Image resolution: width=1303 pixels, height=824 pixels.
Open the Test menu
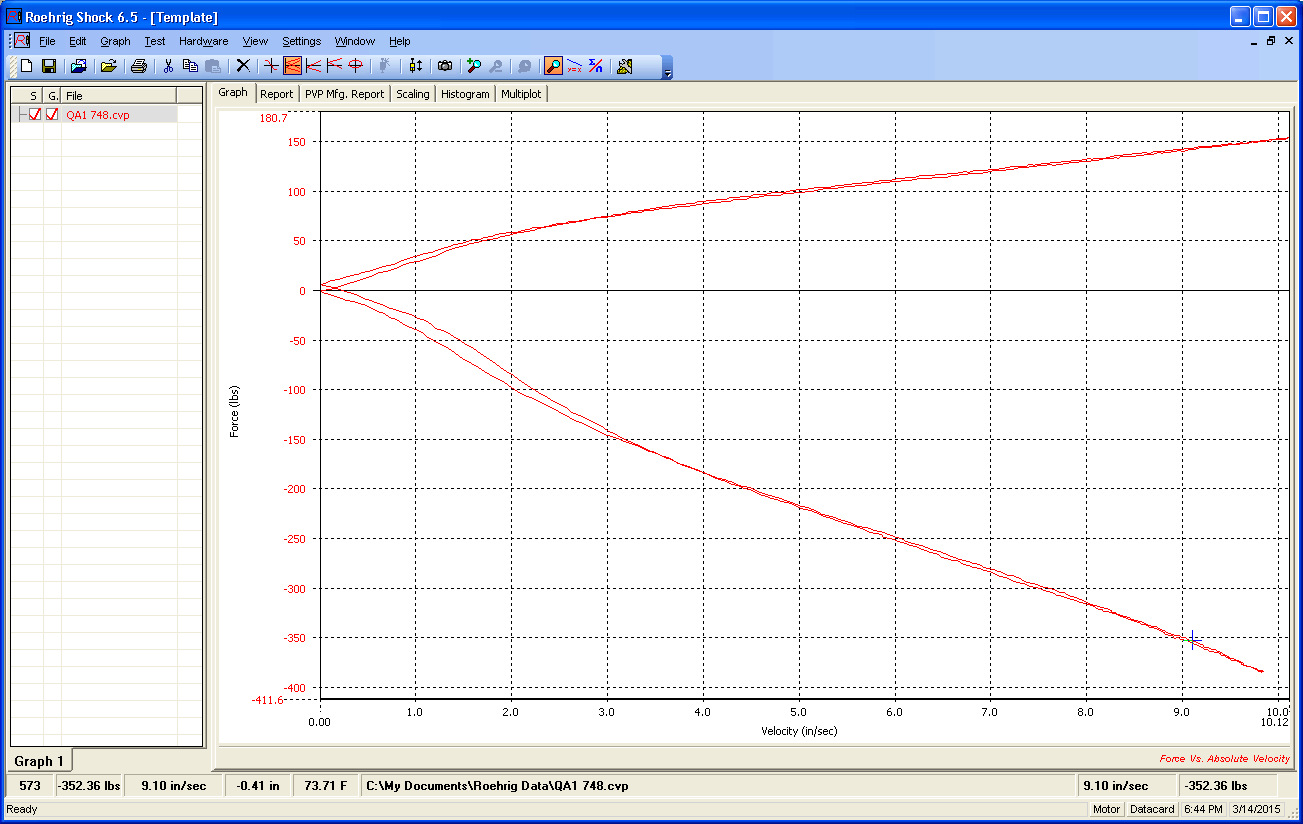155,41
